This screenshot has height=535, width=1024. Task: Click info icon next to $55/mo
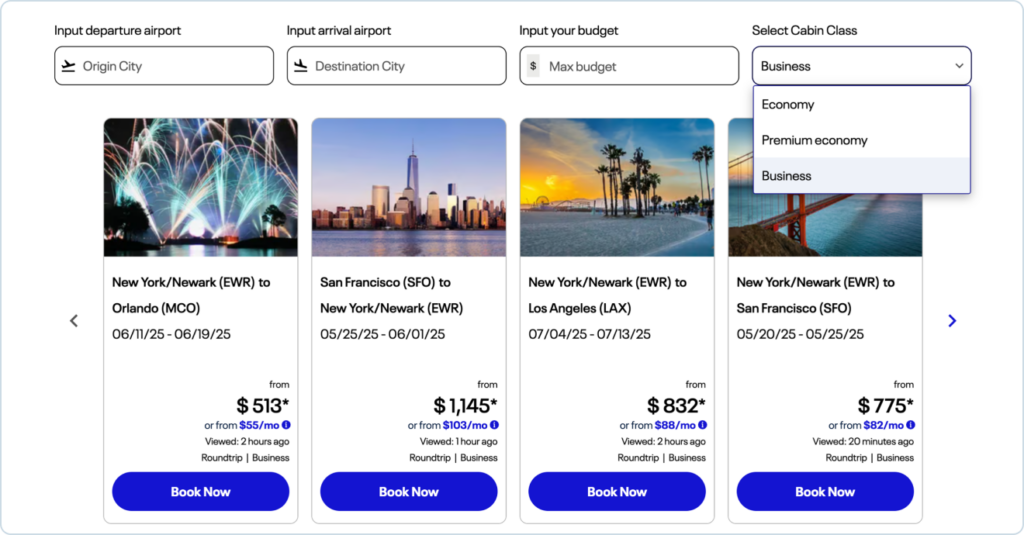tap(286, 425)
